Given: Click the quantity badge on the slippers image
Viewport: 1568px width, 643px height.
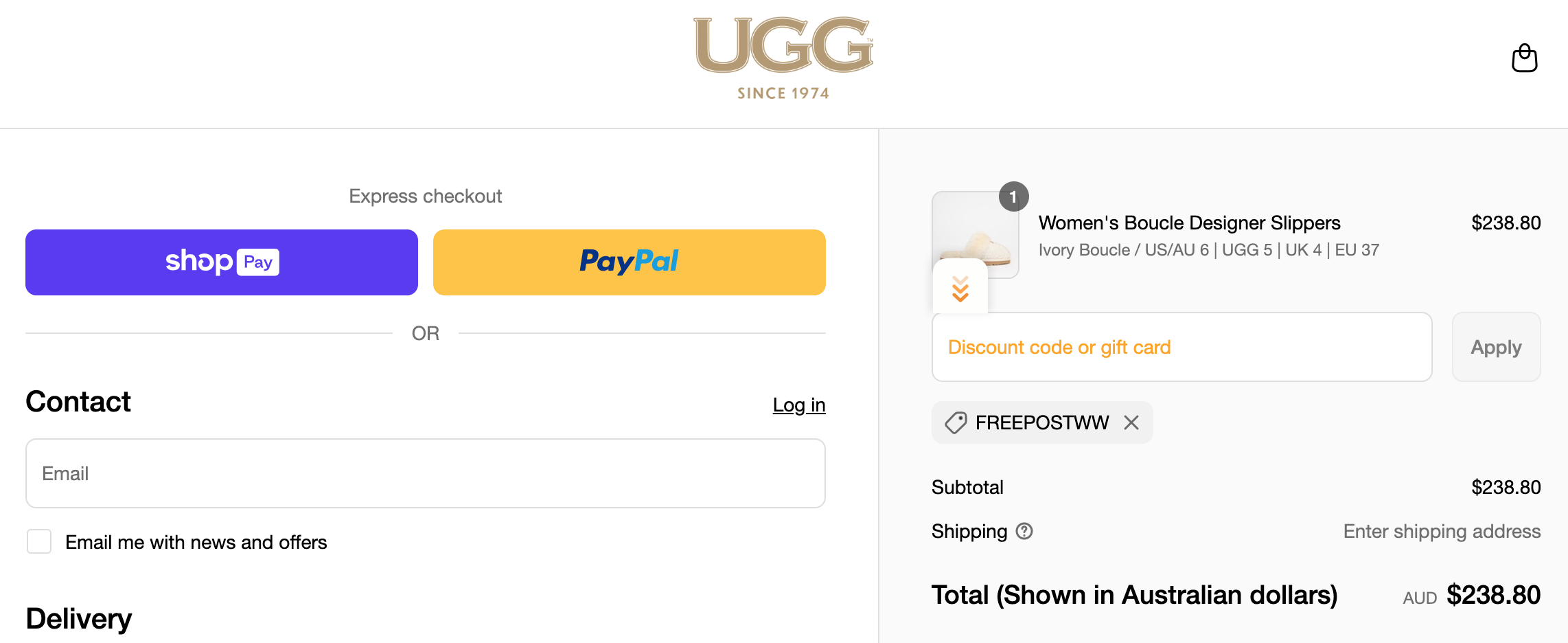Looking at the screenshot, I should [1014, 196].
